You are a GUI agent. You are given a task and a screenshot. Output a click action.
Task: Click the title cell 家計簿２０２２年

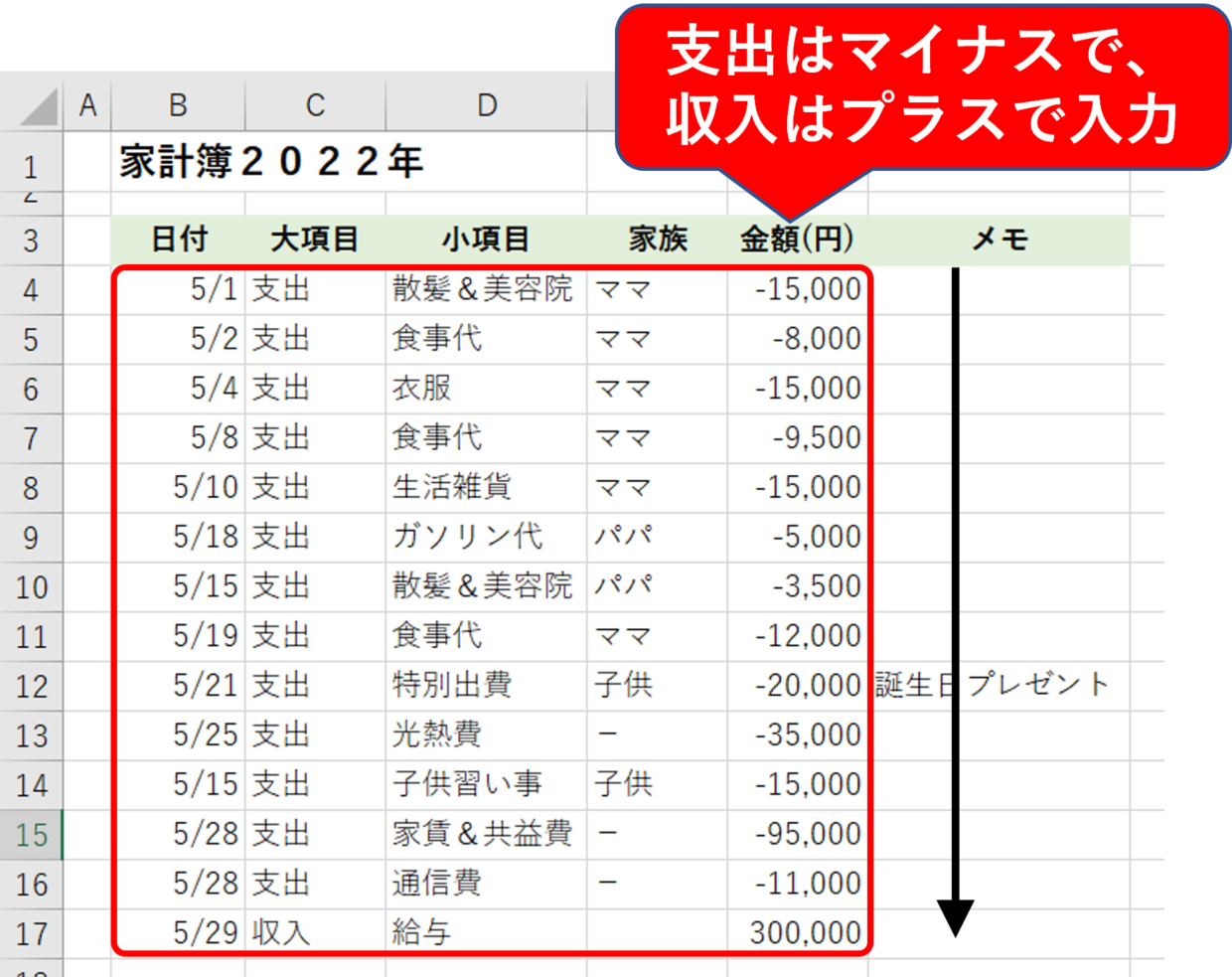point(271,161)
